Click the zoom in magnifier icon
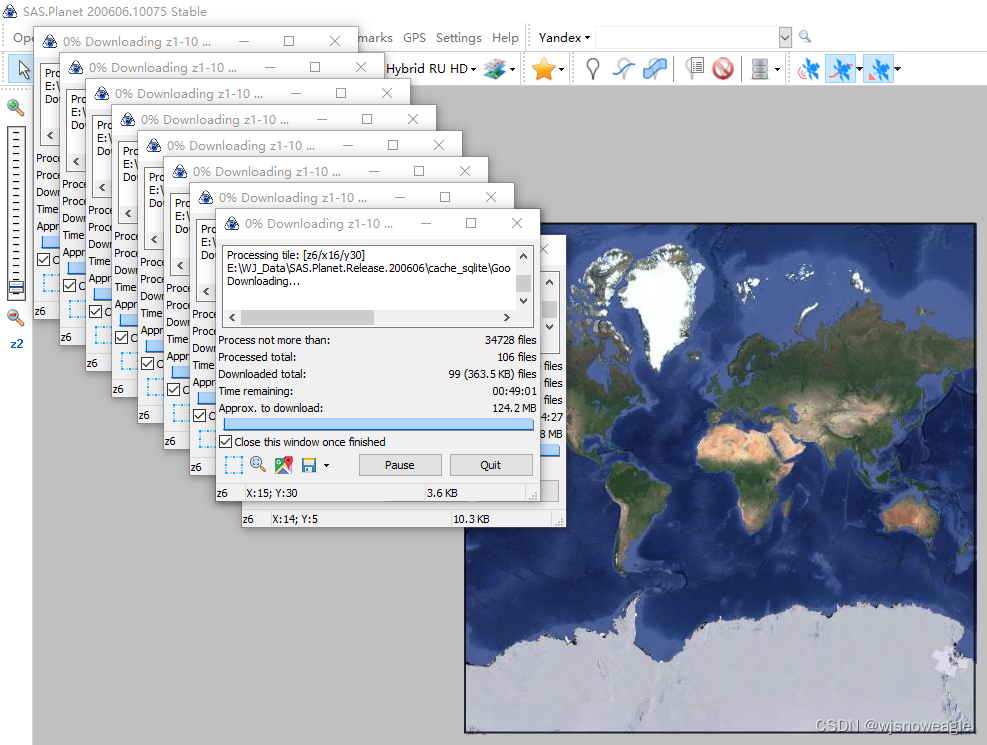Screen dimensions: 987x745 coord(15,108)
